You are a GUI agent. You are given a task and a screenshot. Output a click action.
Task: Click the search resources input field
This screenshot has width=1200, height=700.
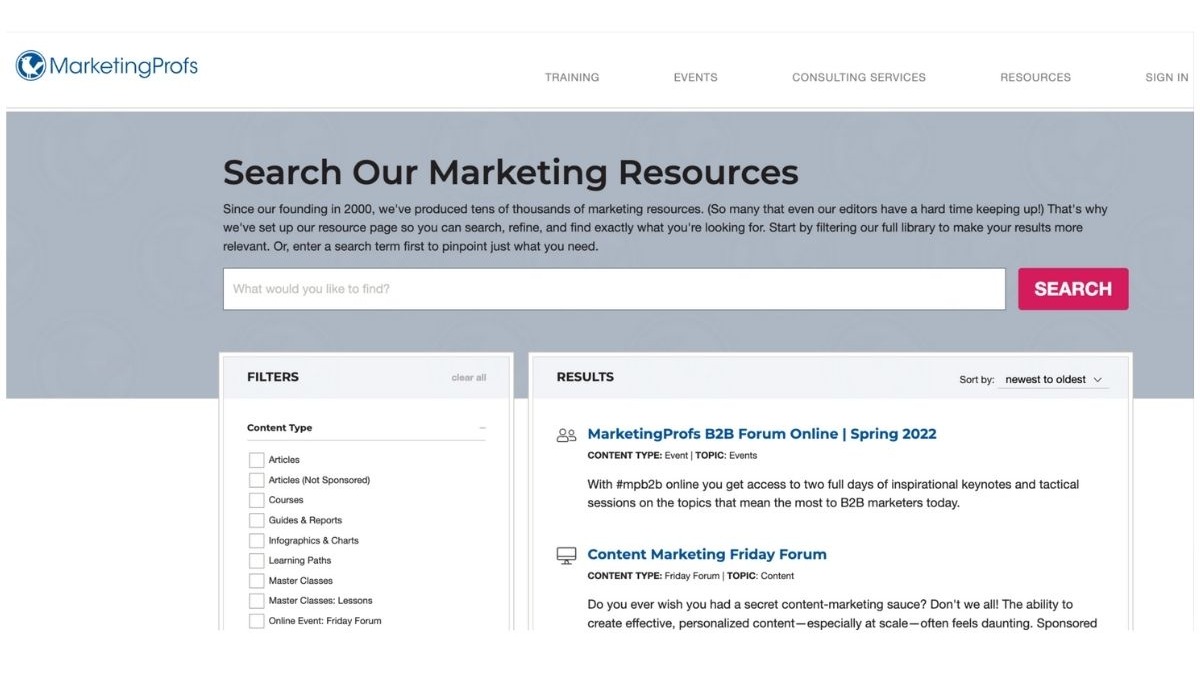pyautogui.click(x=614, y=289)
